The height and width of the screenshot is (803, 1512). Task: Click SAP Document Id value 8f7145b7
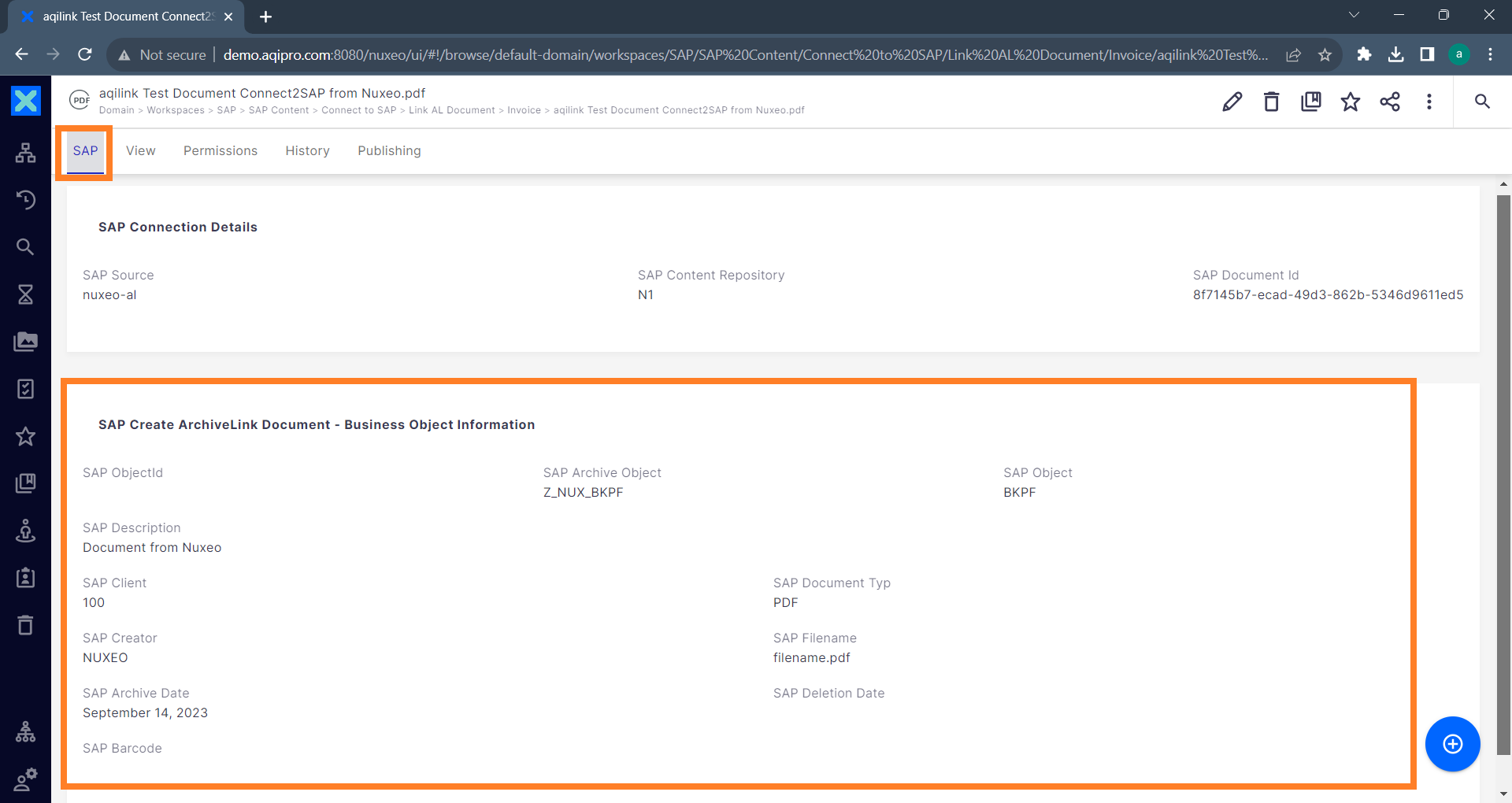tap(1328, 295)
